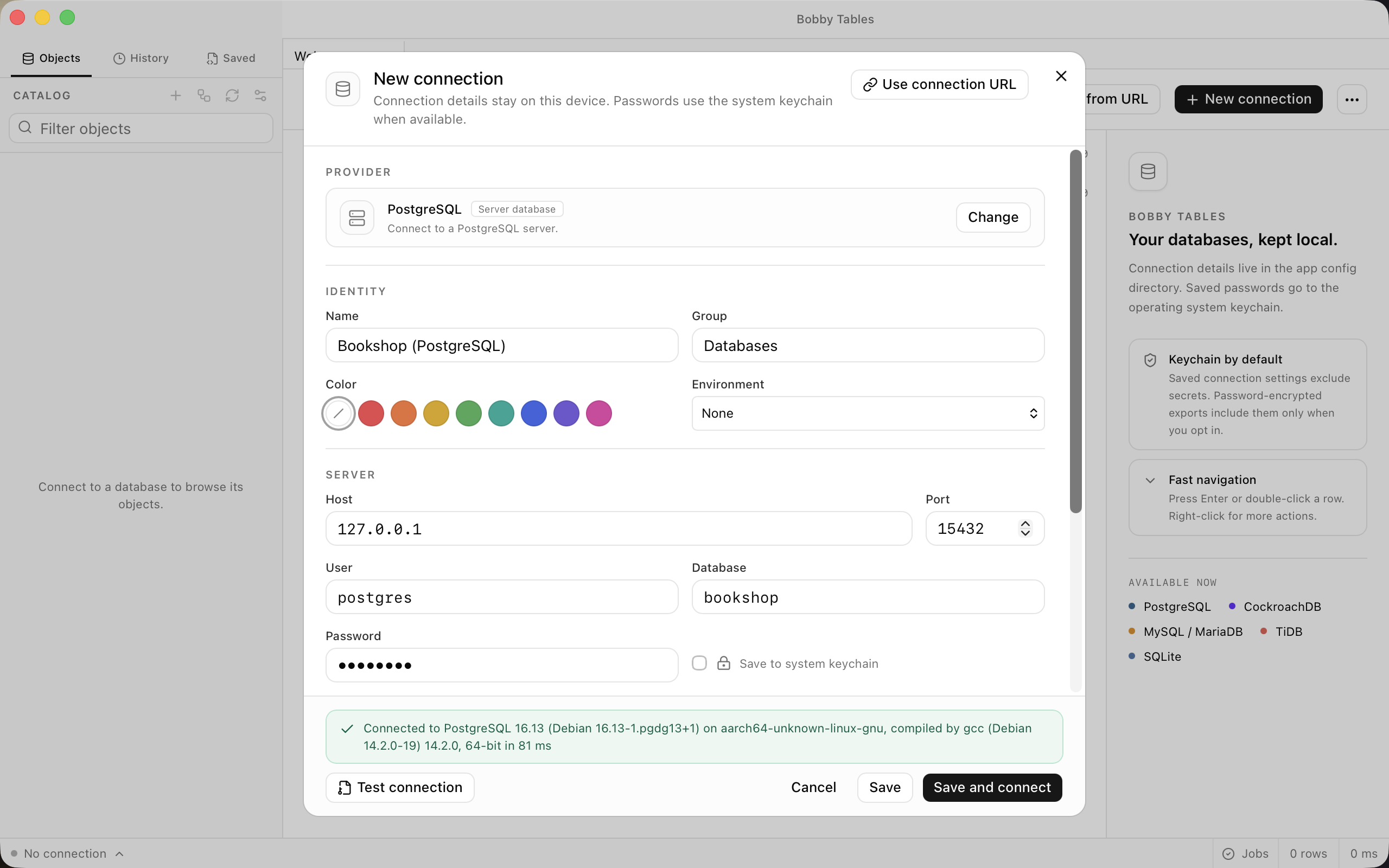This screenshot has width=1389, height=868.
Task: Choose the pink color swatch
Action: [x=599, y=413]
